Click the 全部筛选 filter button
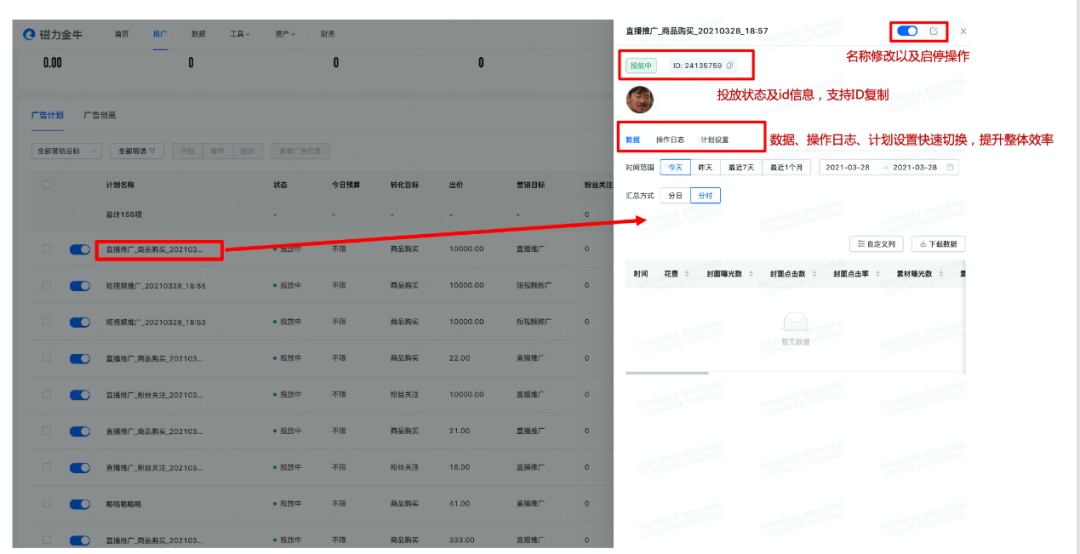The image size is (1080, 554). point(137,151)
